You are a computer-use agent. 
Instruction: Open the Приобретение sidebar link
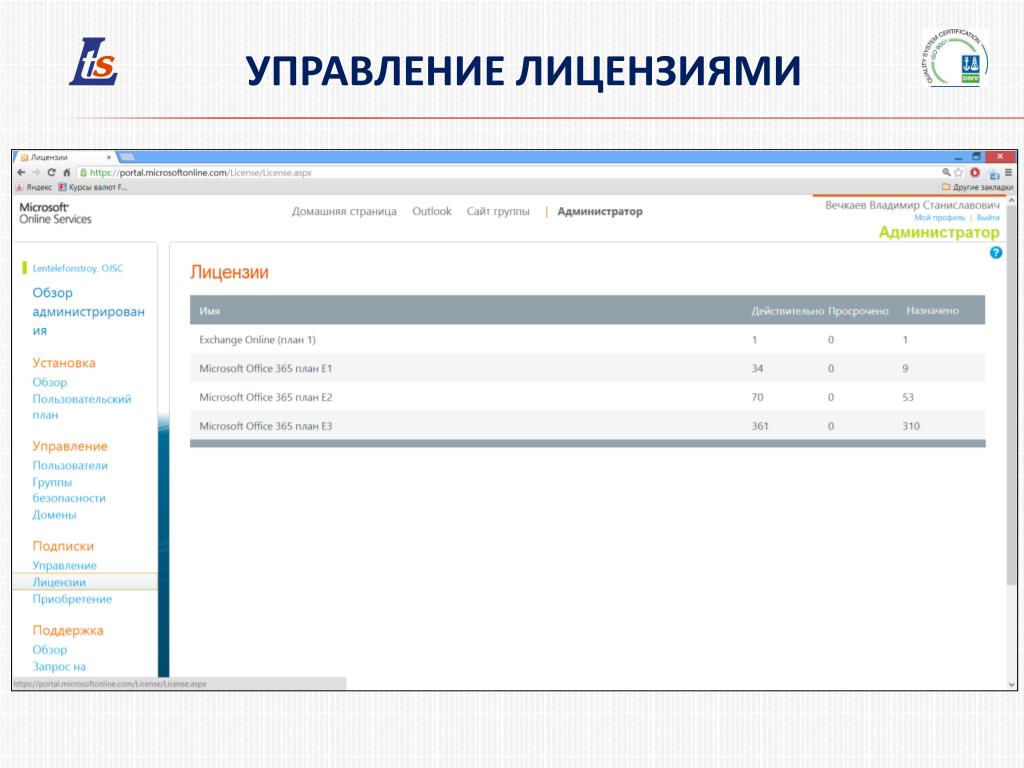click(72, 599)
